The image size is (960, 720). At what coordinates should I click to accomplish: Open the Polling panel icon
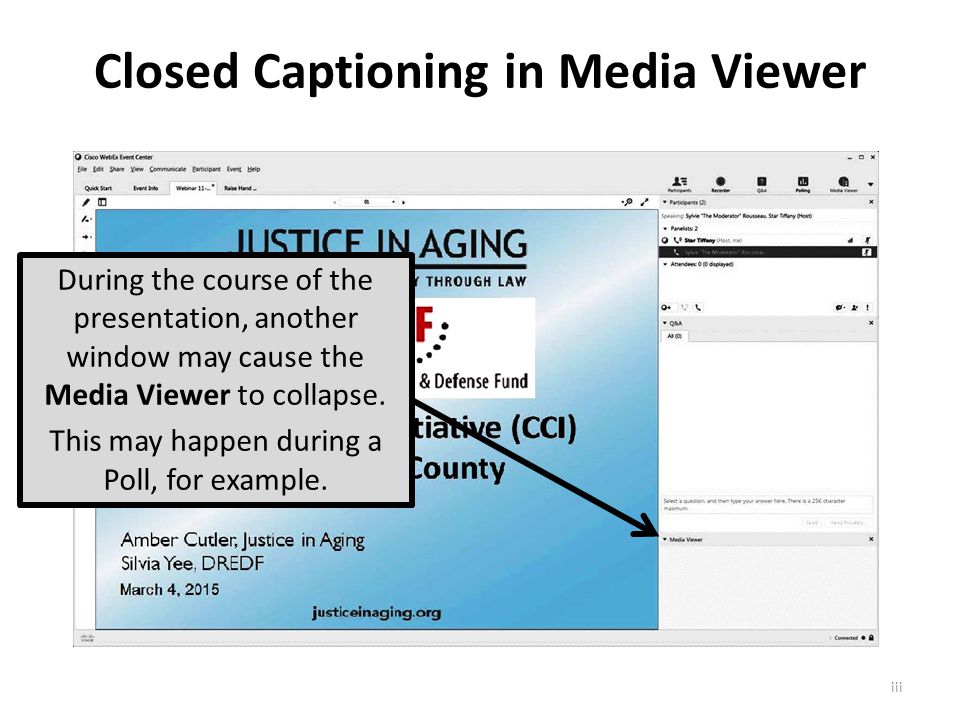point(803,184)
